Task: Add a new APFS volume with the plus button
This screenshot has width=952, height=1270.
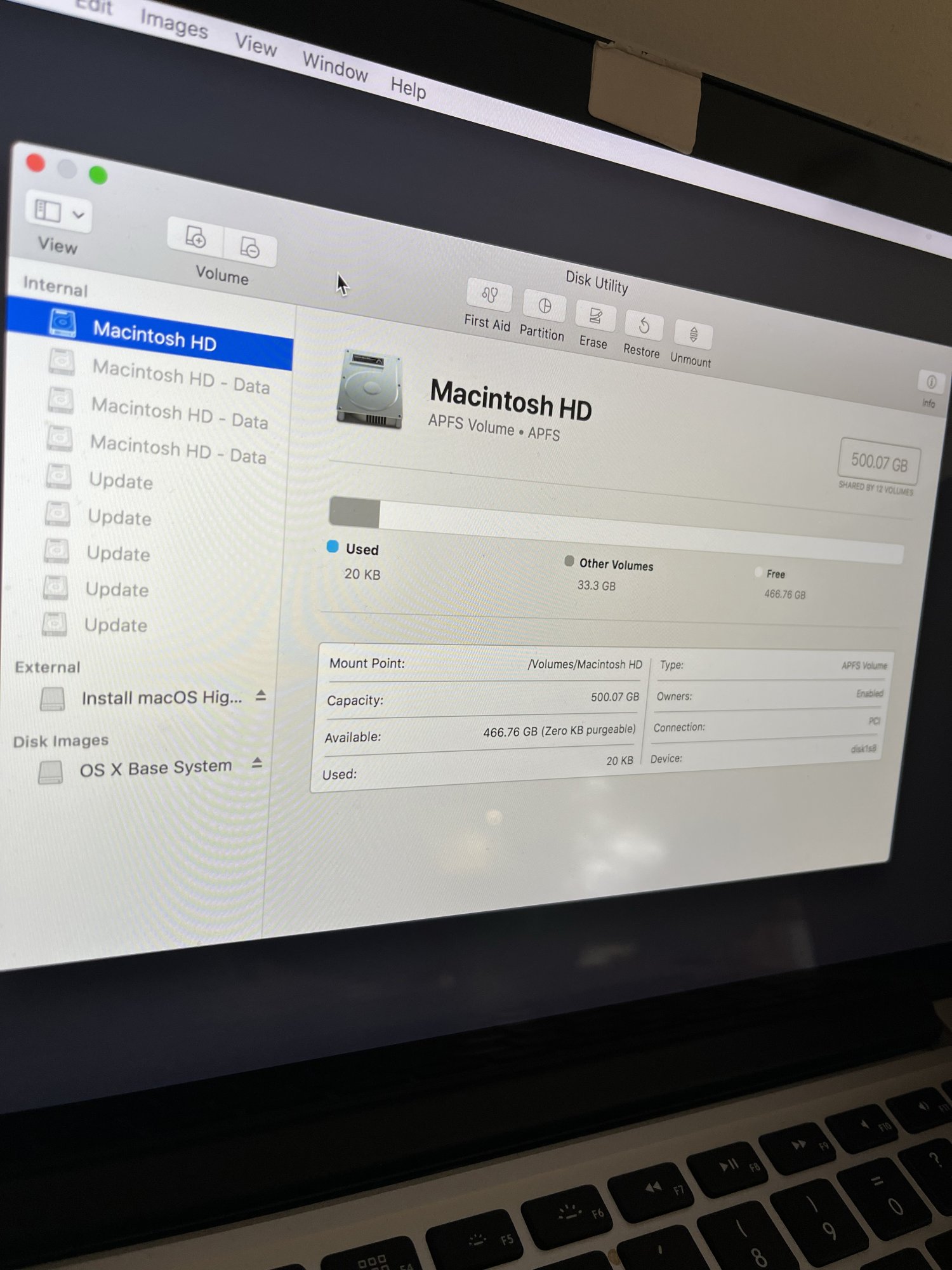Action: click(x=195, y=238)
